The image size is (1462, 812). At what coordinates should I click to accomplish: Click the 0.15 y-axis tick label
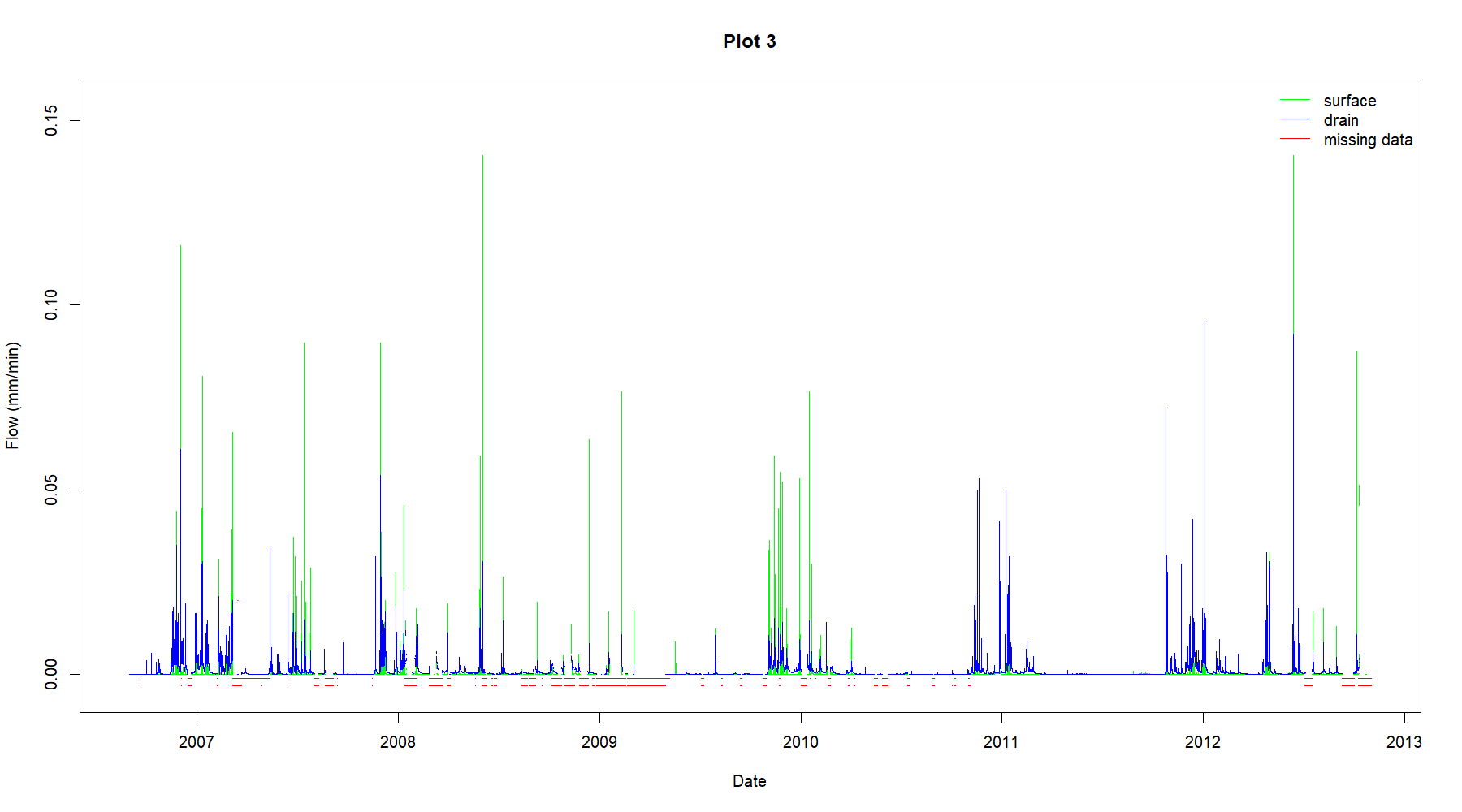tap(51, 120)
